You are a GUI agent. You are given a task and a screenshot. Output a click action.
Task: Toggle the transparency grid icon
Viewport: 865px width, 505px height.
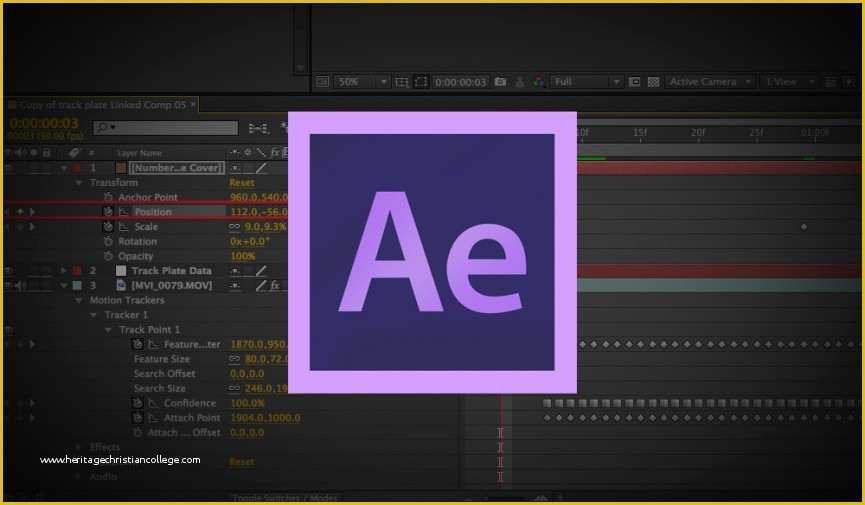(x=653, y=82)
